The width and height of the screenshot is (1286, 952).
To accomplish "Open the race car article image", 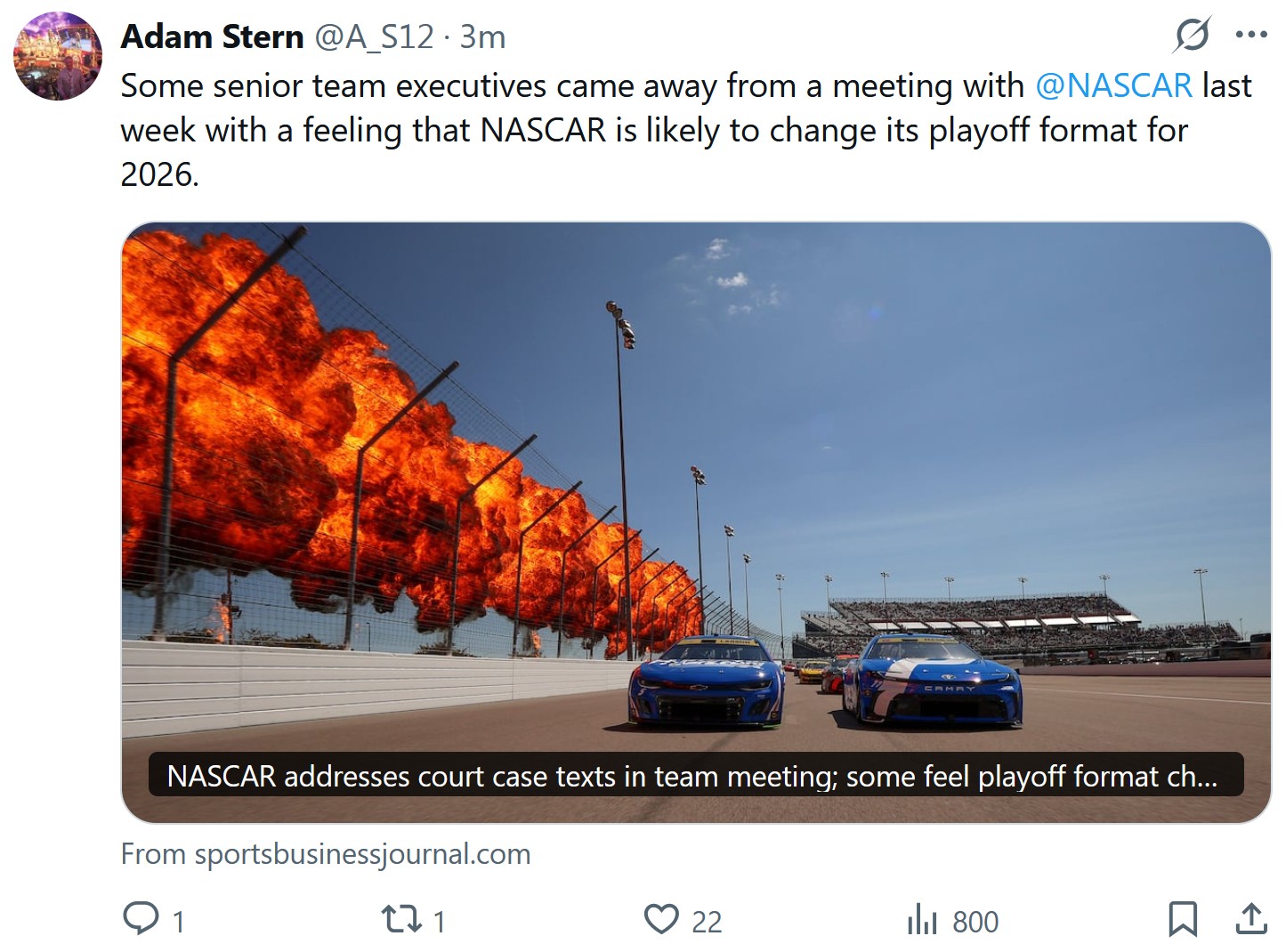I will click(696, 522).
